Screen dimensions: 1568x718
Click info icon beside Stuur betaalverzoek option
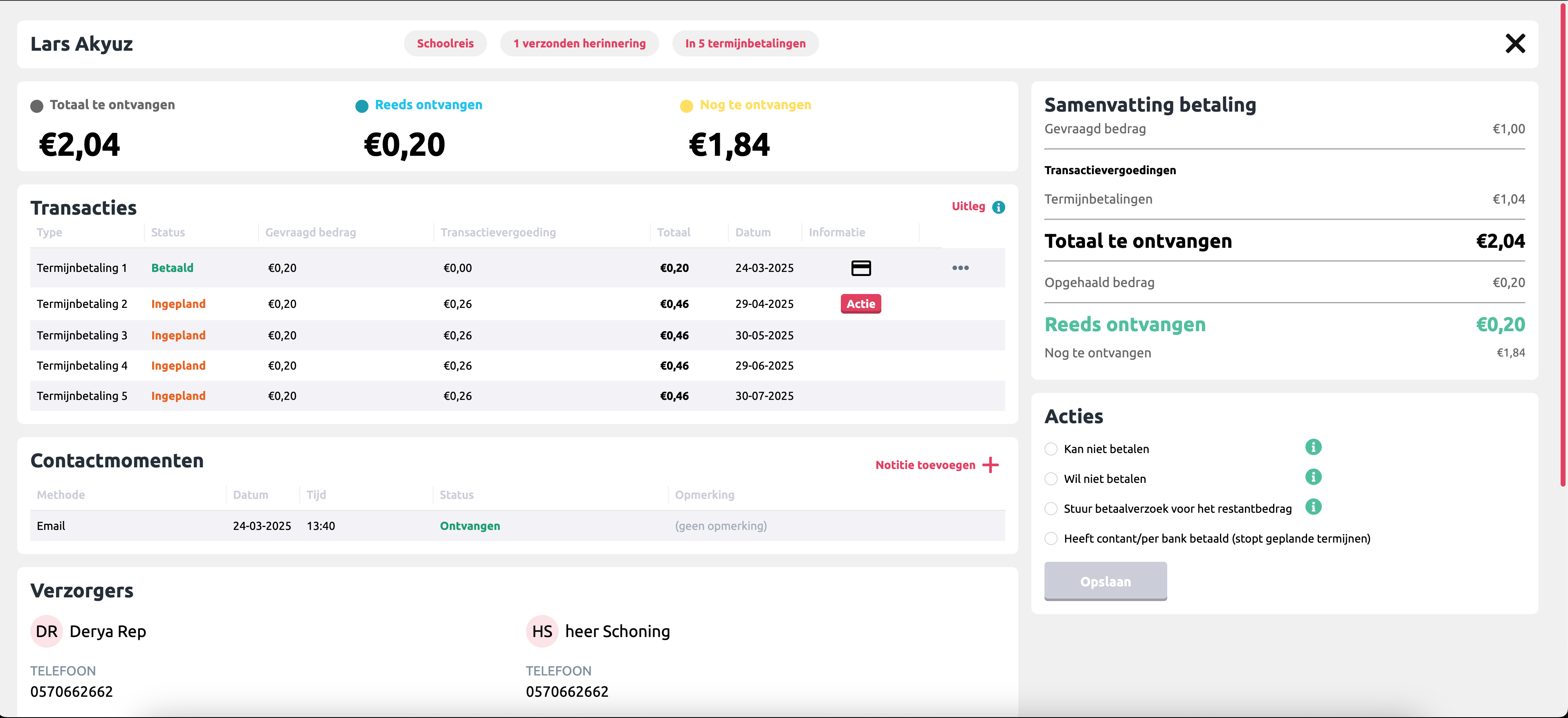coord(1313,507)
